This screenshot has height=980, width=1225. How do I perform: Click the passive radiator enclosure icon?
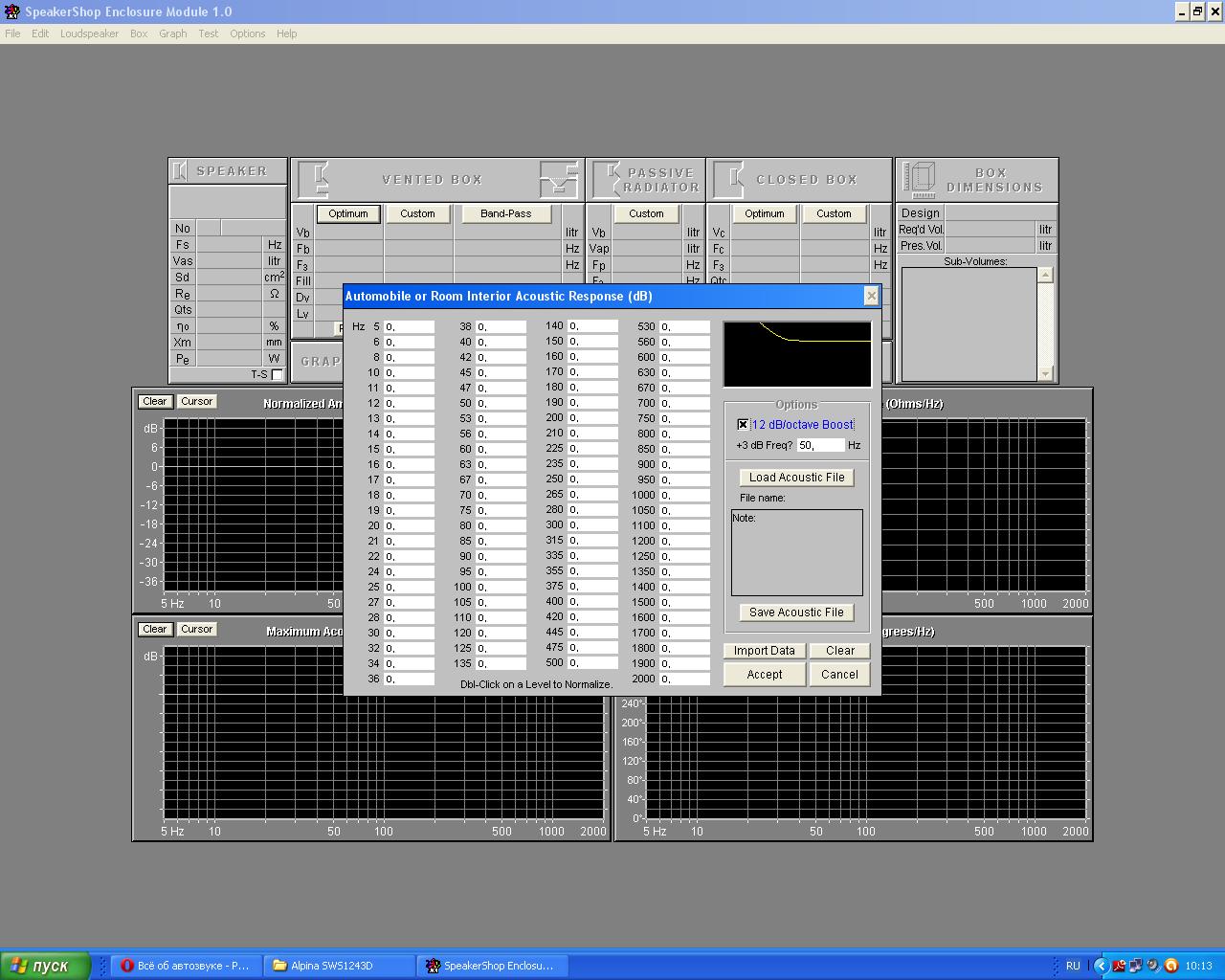(x=607, y=179)
